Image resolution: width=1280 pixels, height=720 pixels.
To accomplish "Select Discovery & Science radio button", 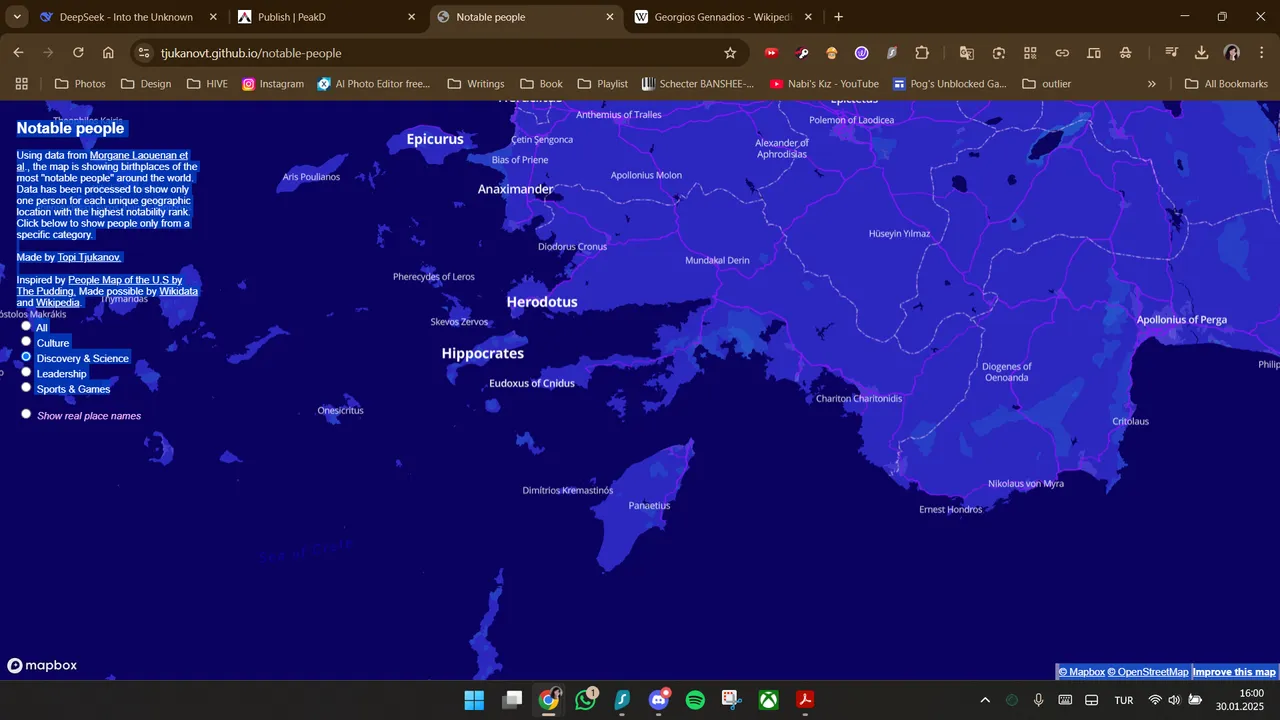I will [26, 356].
